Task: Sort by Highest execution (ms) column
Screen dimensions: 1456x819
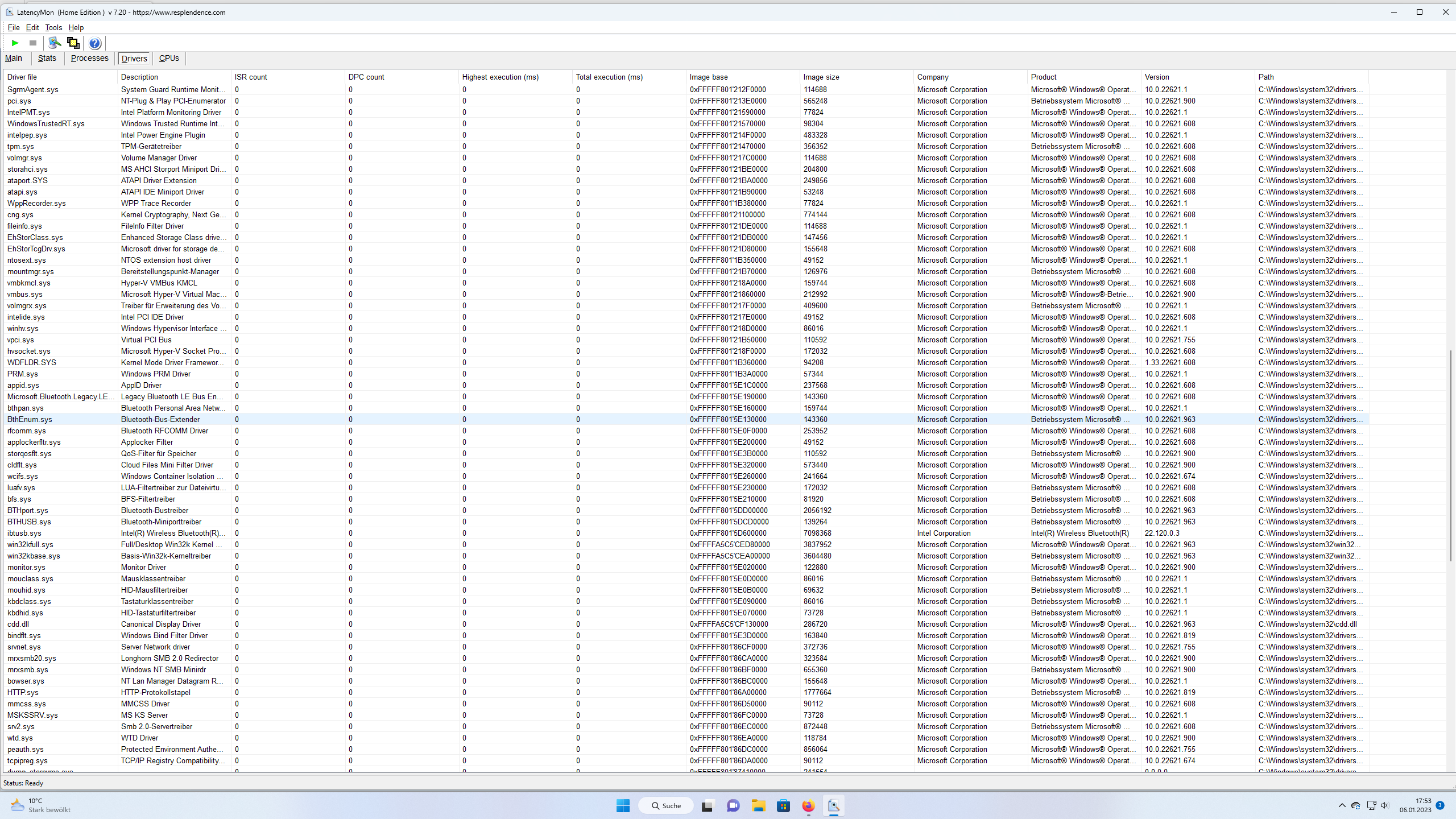Action: click(x=500, y=77)
